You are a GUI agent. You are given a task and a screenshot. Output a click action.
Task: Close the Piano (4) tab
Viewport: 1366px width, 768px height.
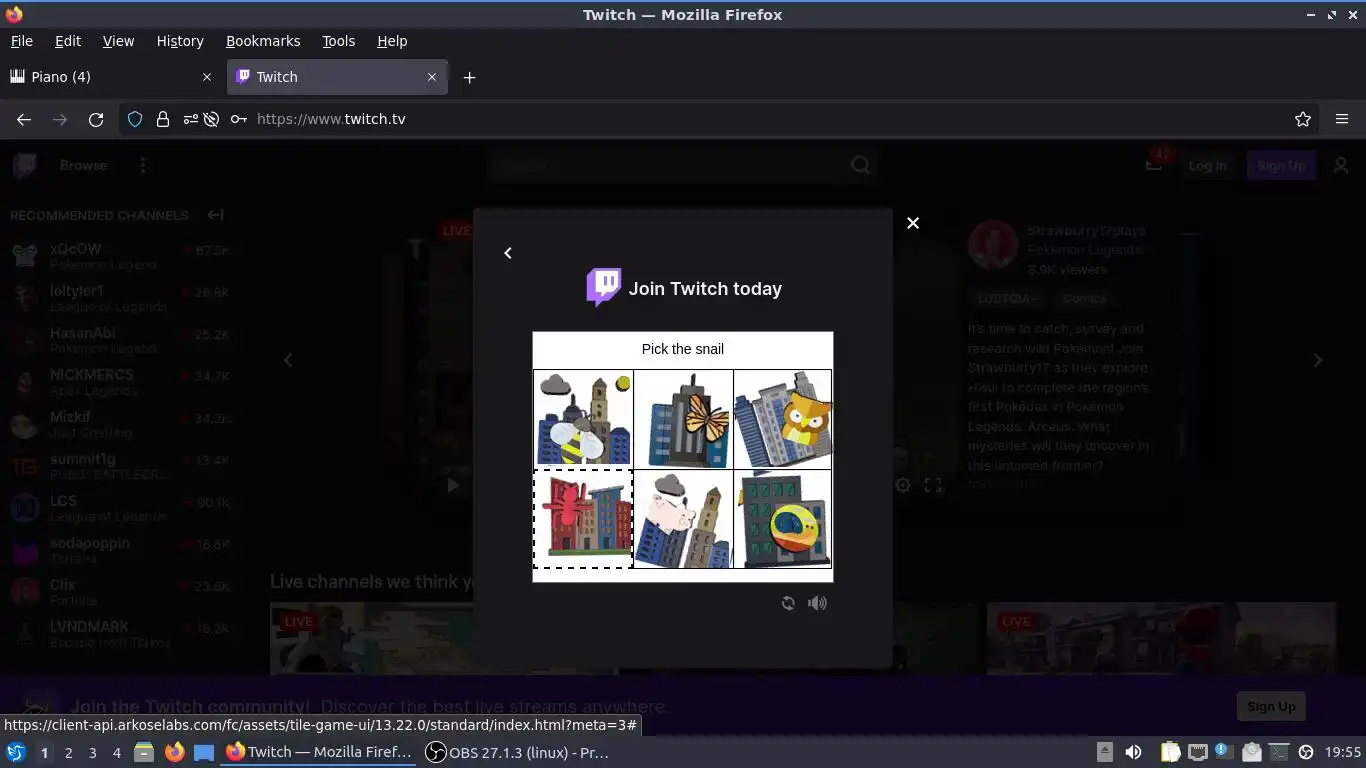(207, 77)
